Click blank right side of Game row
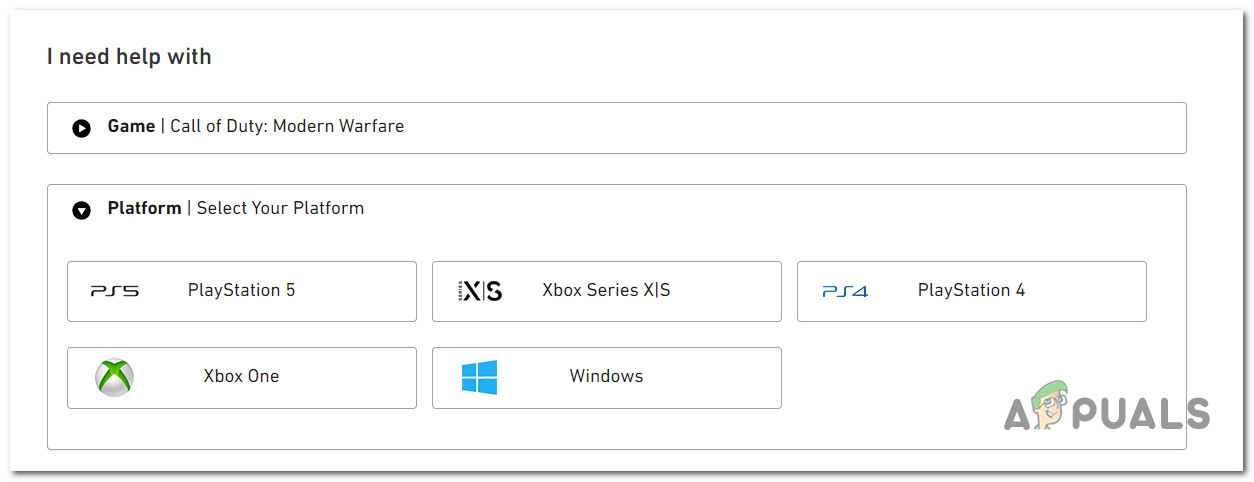This screenshot has height=482, width=1254. pos(900,127)
